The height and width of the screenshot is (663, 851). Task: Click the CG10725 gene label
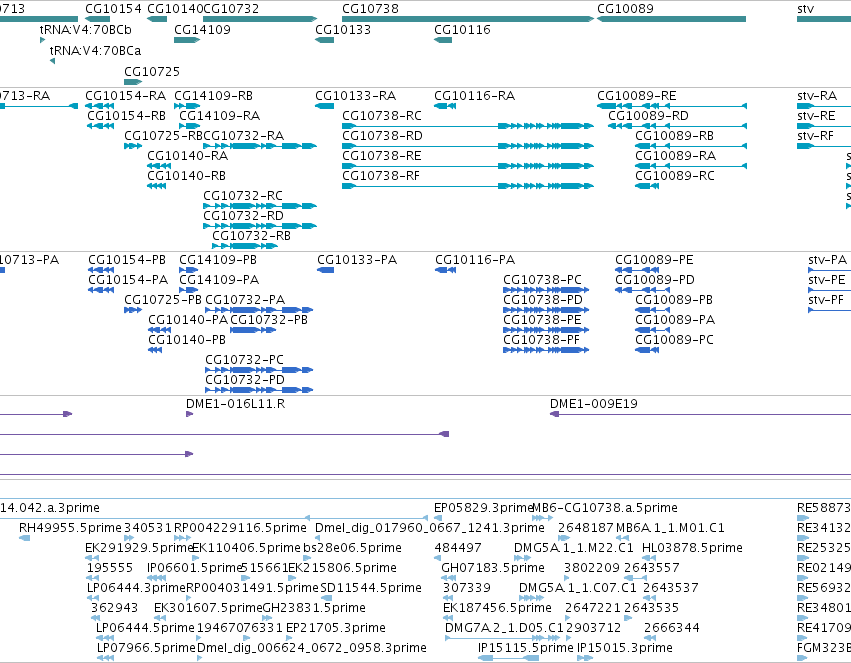[152, 72]
